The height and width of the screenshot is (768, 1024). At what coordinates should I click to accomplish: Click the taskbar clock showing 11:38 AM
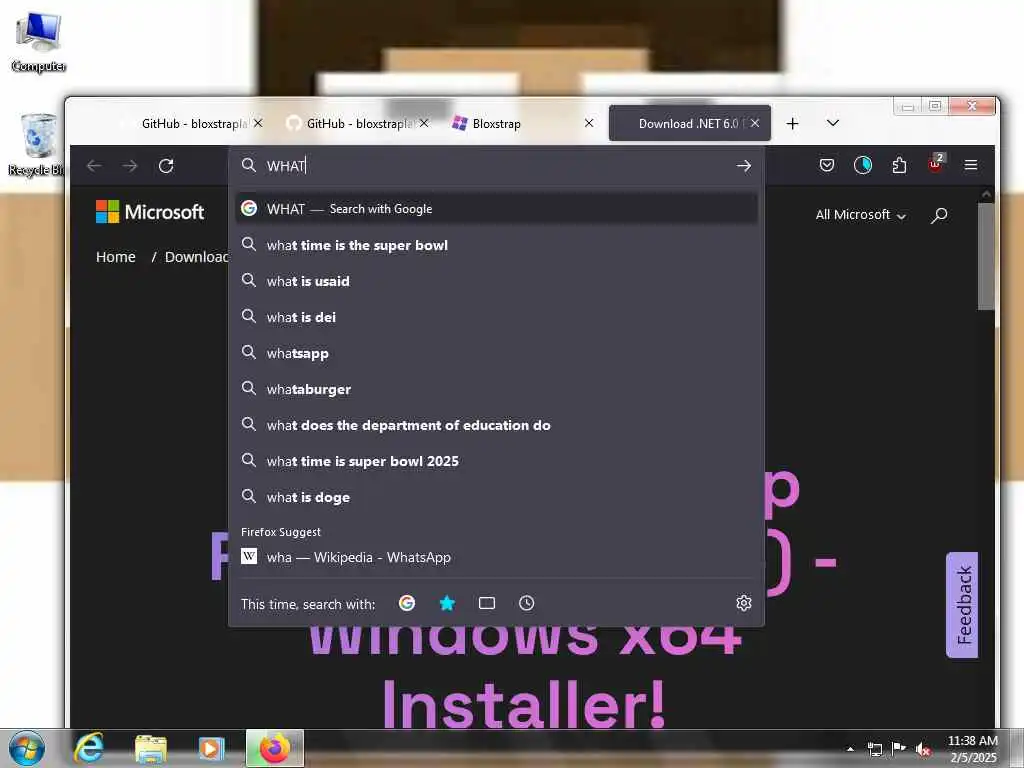click(972, 749)
